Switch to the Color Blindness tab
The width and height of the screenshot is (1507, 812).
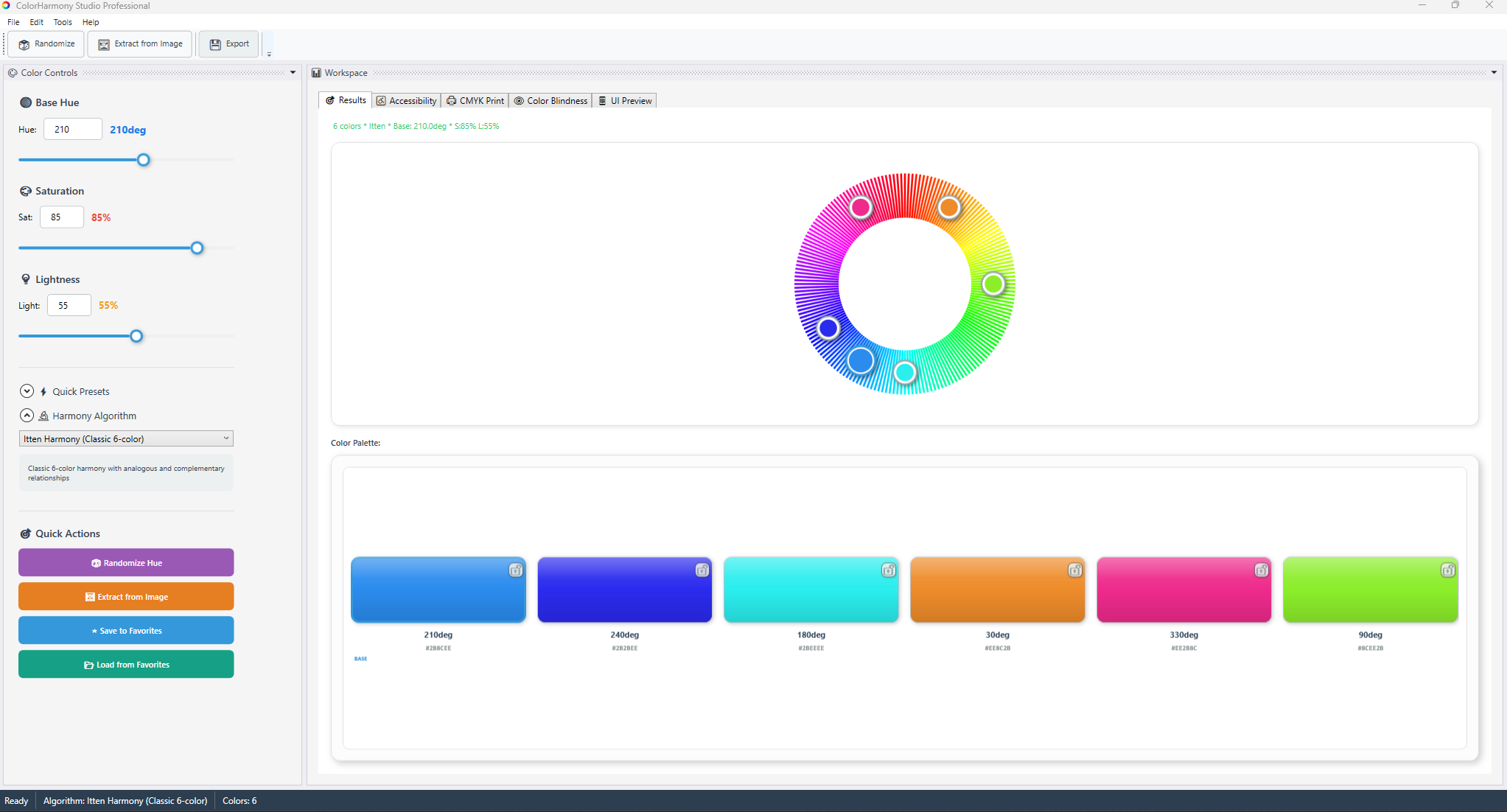click(550, 101)
